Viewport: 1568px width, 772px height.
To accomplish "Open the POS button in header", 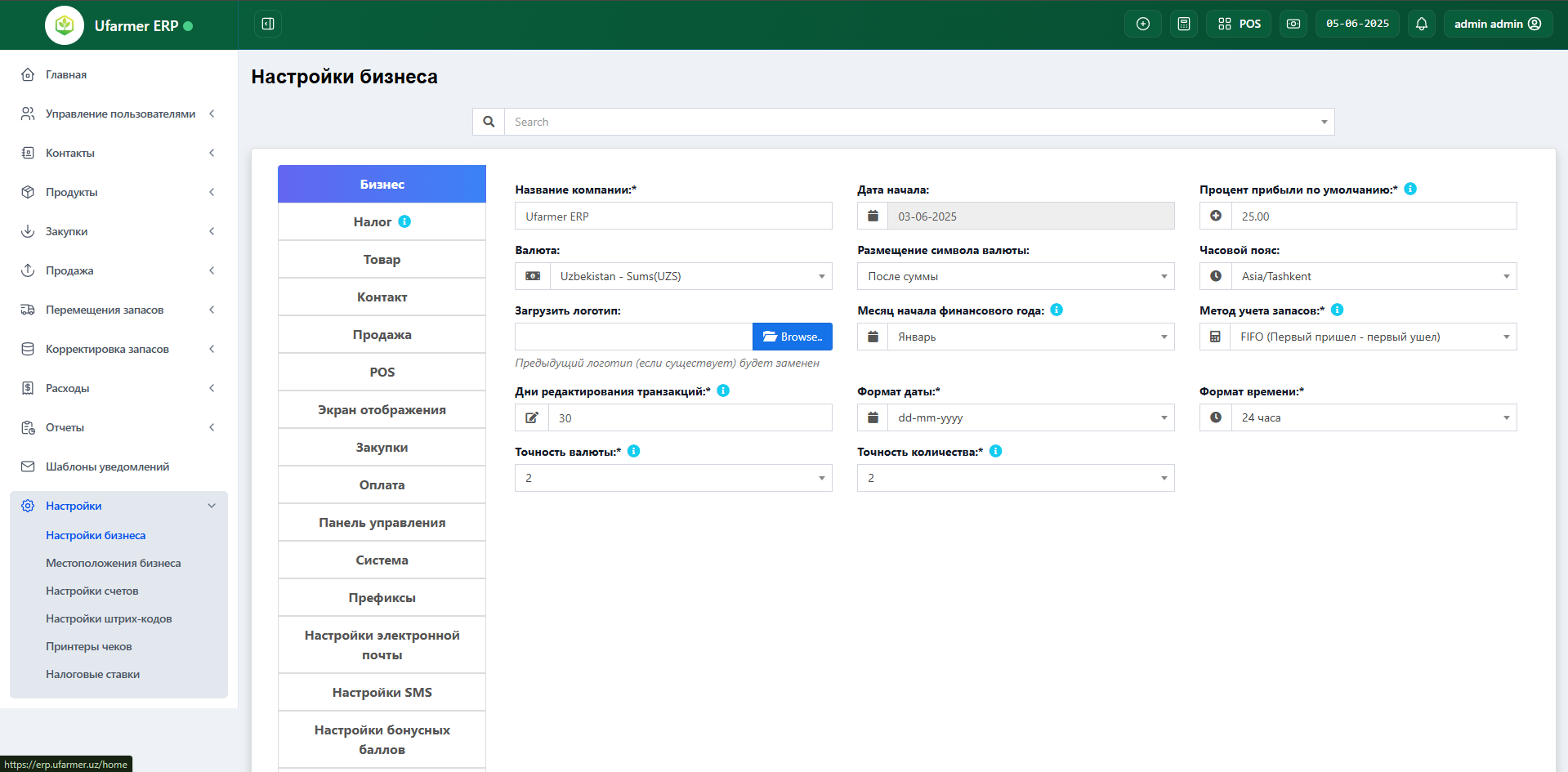I will tap(1238, 24).
